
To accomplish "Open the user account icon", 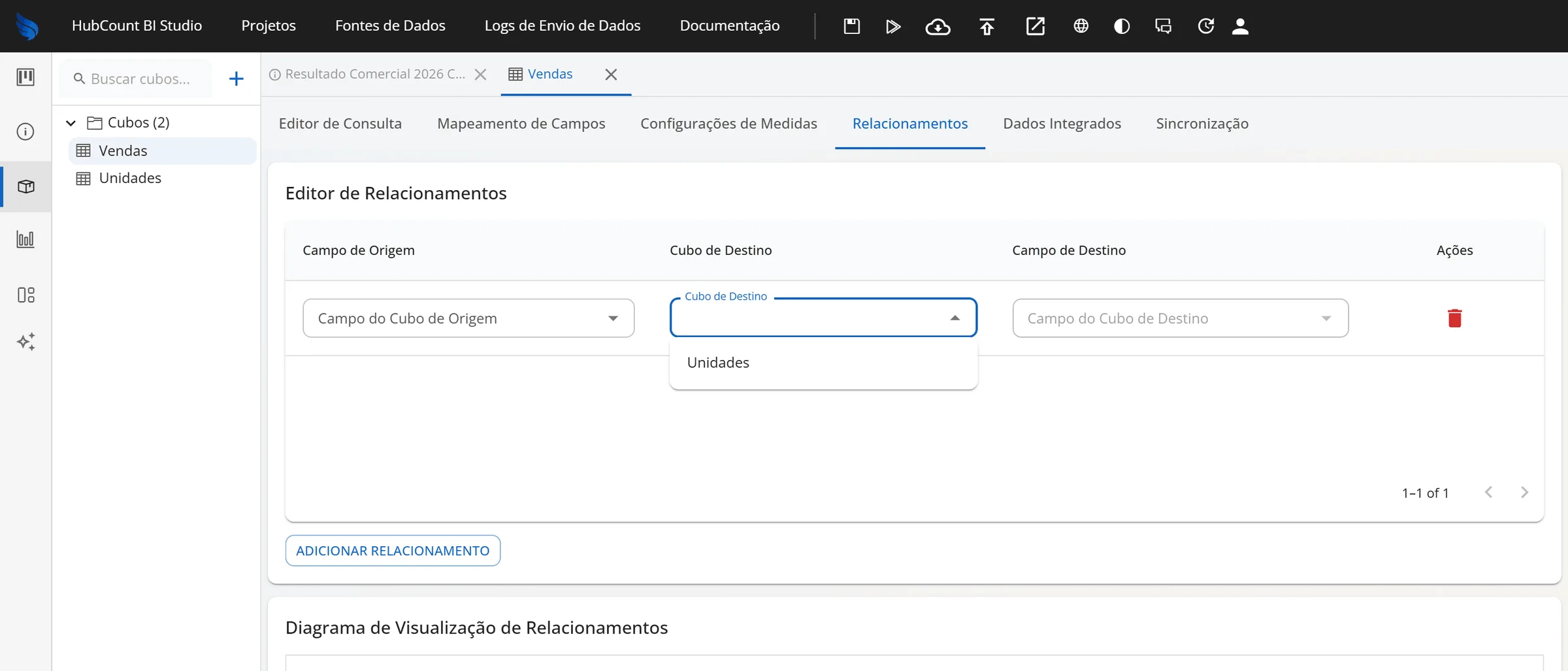I will coord(1240,26).
